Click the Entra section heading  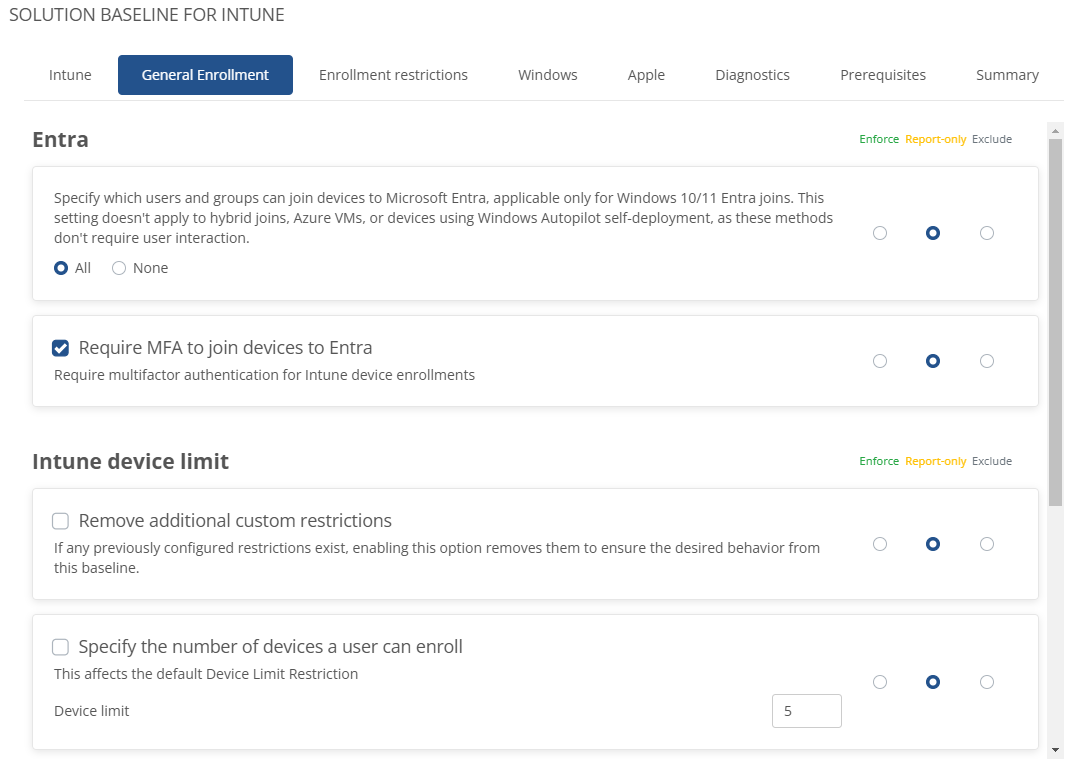[x=60, y=139]
